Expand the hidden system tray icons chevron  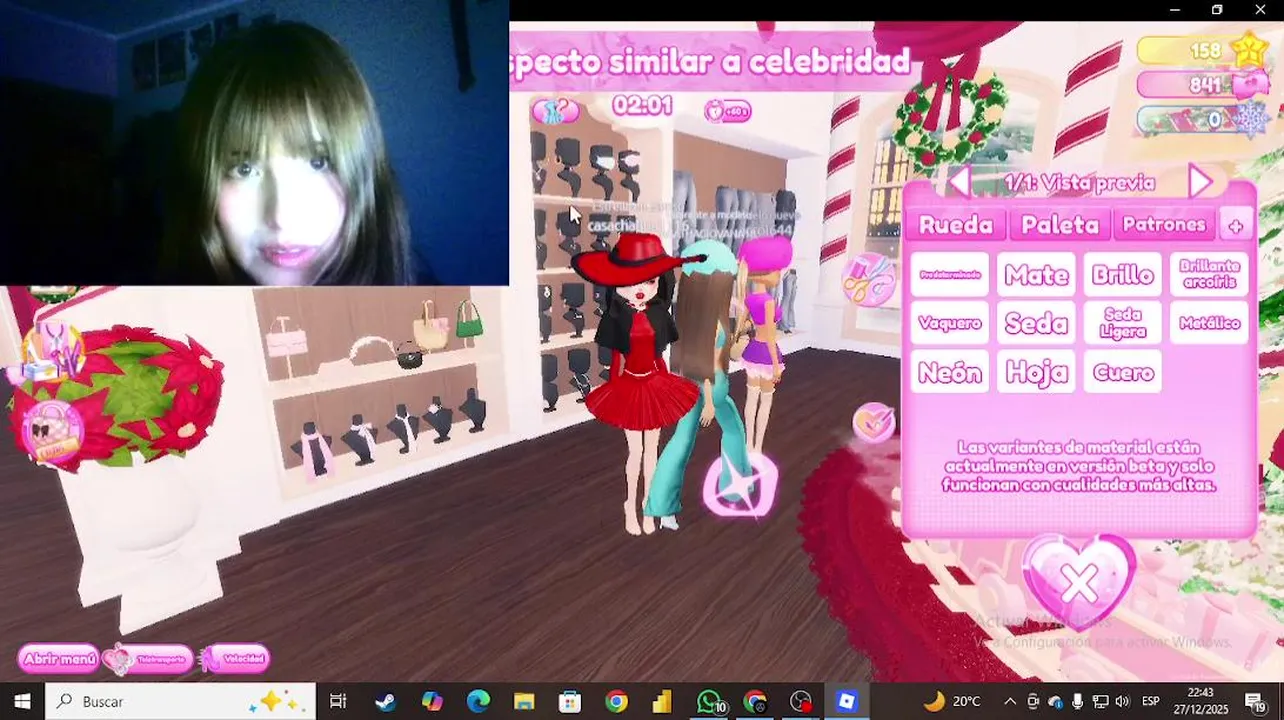click(x=1010, y=701)
